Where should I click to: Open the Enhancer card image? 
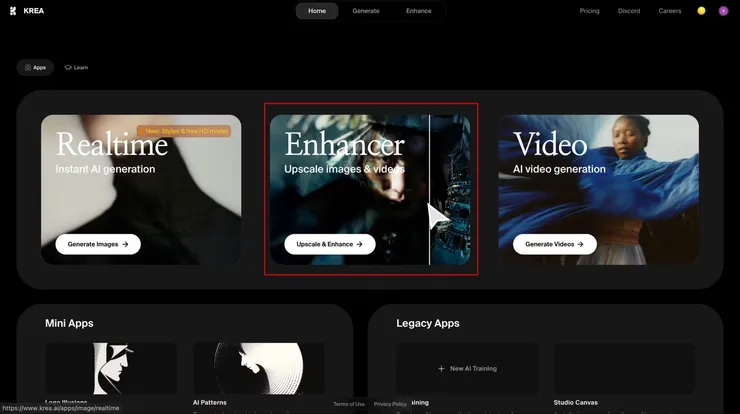pyautogui.click(x=370, y=189)
